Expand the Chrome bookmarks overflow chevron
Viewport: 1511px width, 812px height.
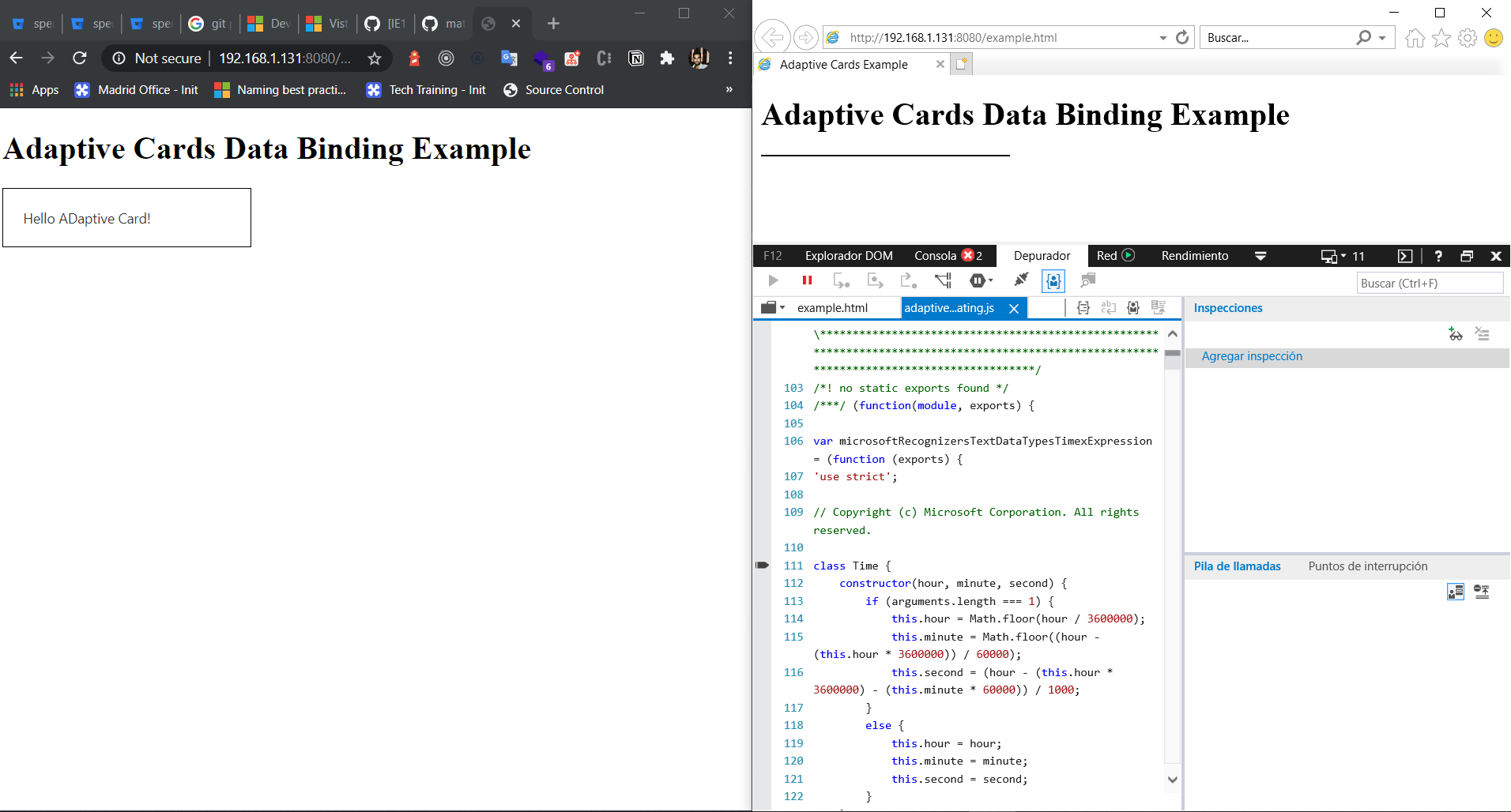729,89
